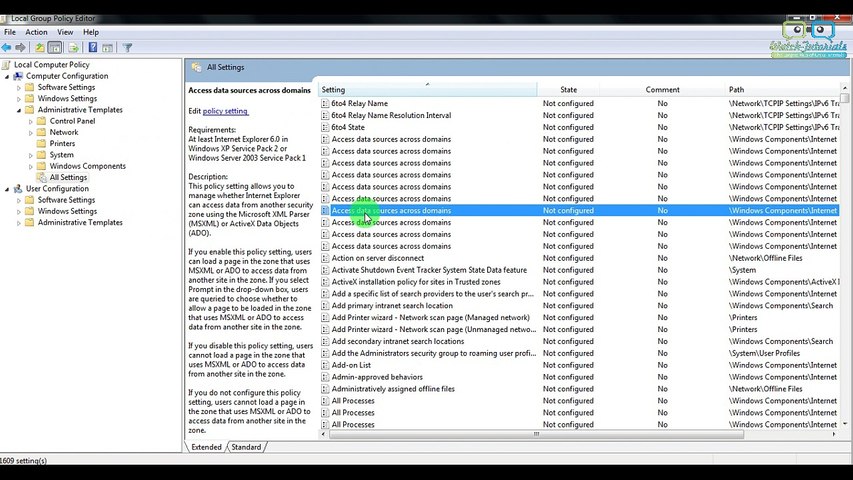Click policy icon beside 6to4 Relay Name
853x480 pixels.
pyautogui.click(x=325, y=103)
